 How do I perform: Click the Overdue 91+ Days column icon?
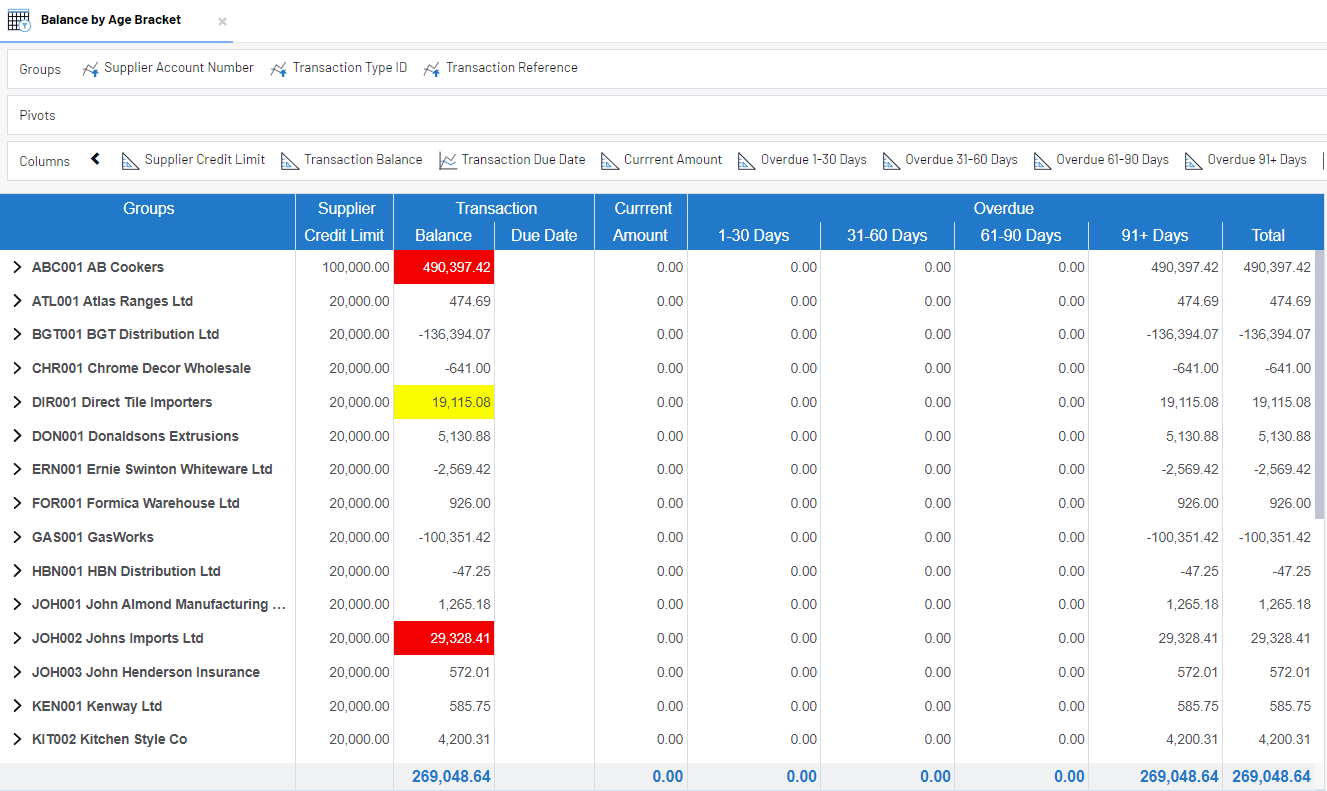(1193, 161)
